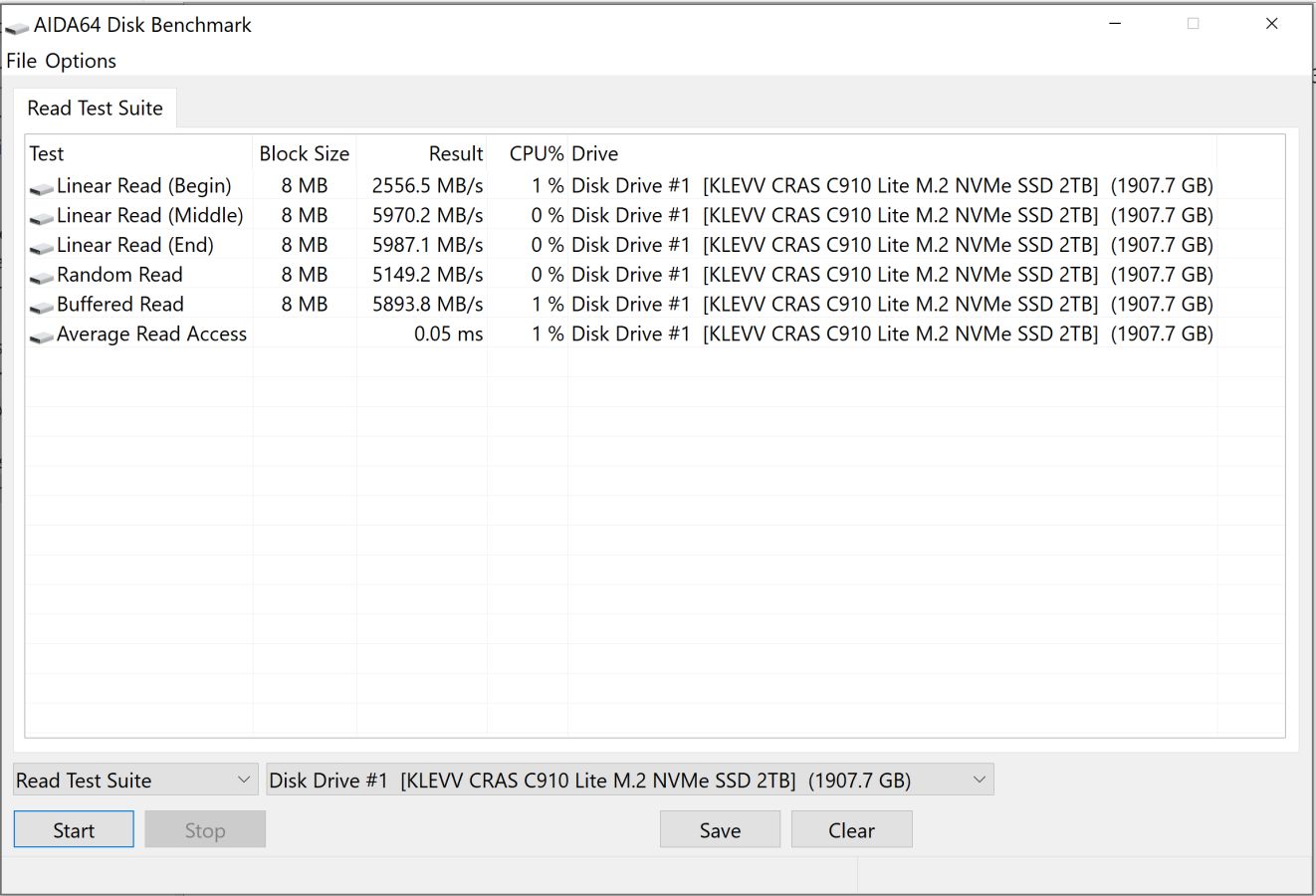Start the disk benchmark
Screen dimensions: 1316x896
pyautogui.click(x=74, y=830)
